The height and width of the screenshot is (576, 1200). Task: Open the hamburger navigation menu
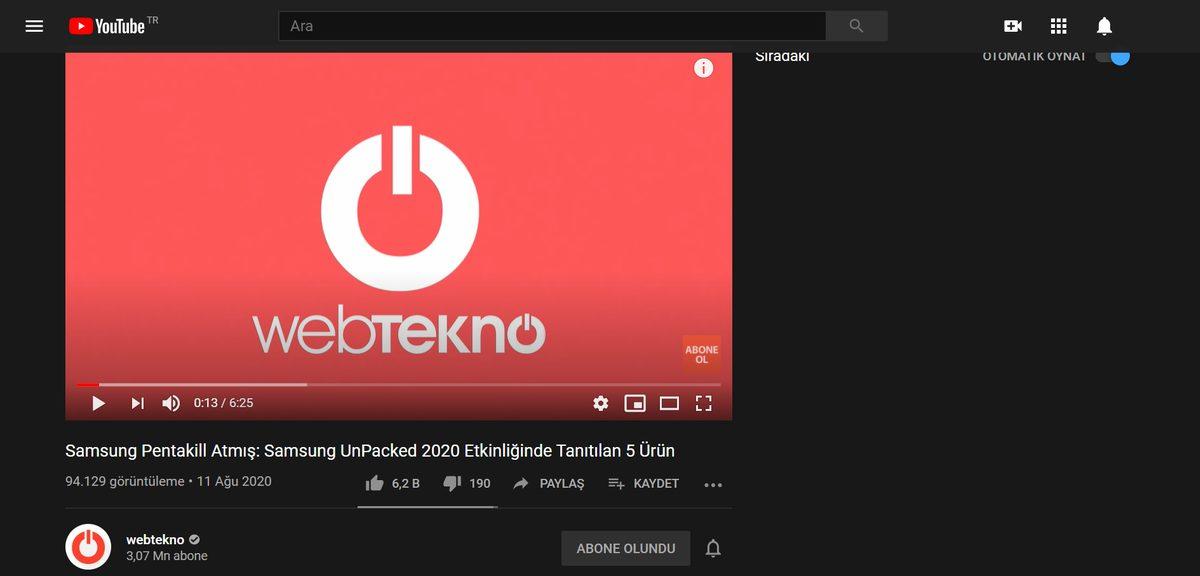coord(33,26)
